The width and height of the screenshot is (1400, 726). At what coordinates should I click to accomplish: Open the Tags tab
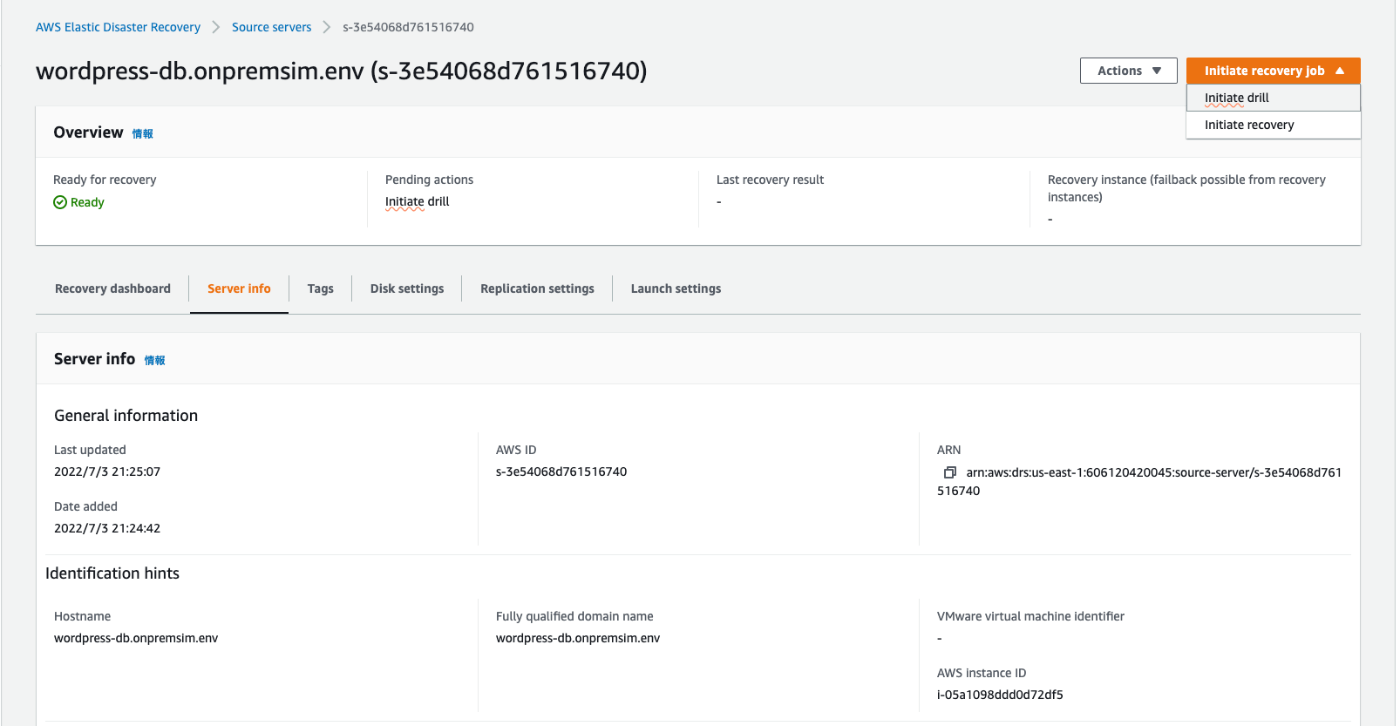[x=320, y=289]
